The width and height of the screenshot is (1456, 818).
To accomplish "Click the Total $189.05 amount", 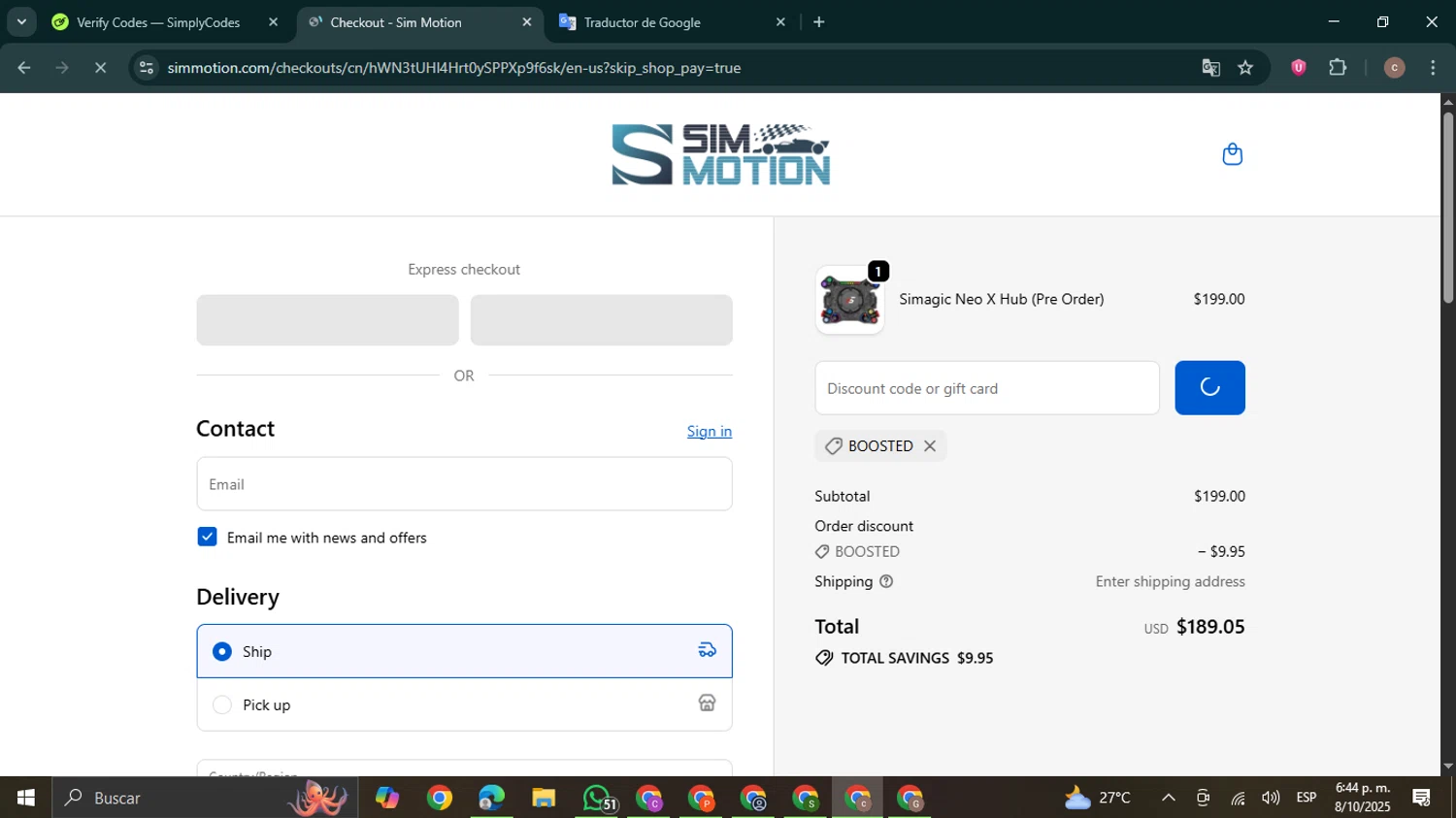I will pos(1210,627).
